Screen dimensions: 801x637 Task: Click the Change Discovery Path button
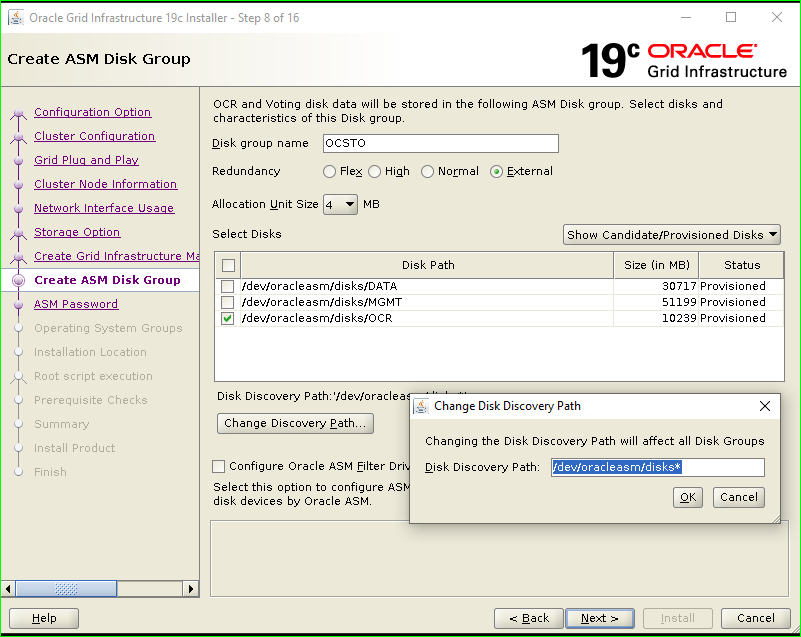tap(295, 423)
